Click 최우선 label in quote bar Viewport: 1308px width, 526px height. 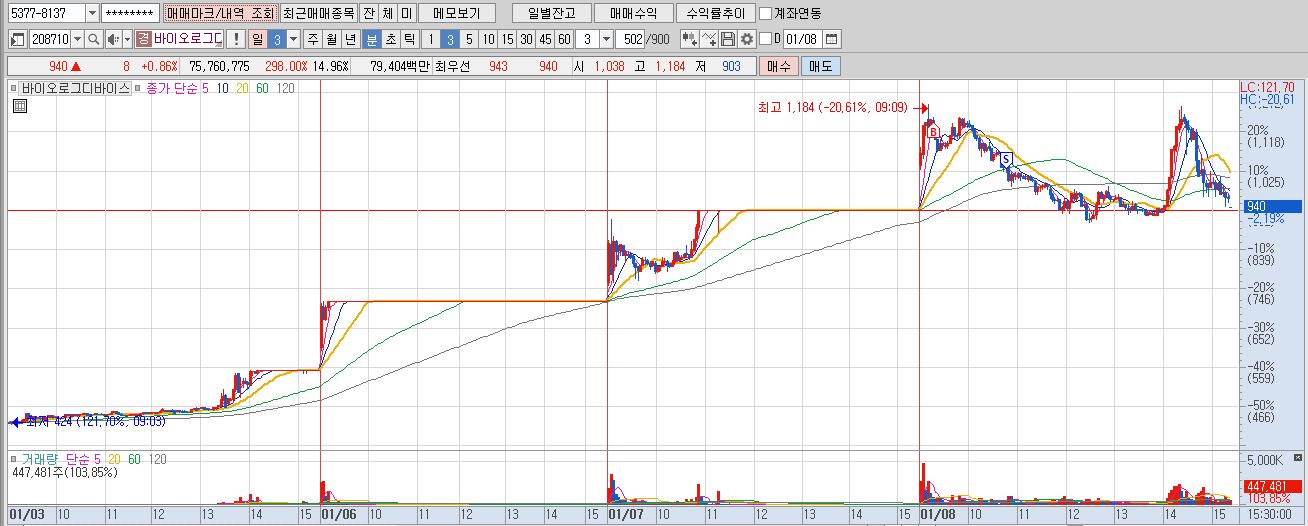pyautogui.click(x=453, y=66)
